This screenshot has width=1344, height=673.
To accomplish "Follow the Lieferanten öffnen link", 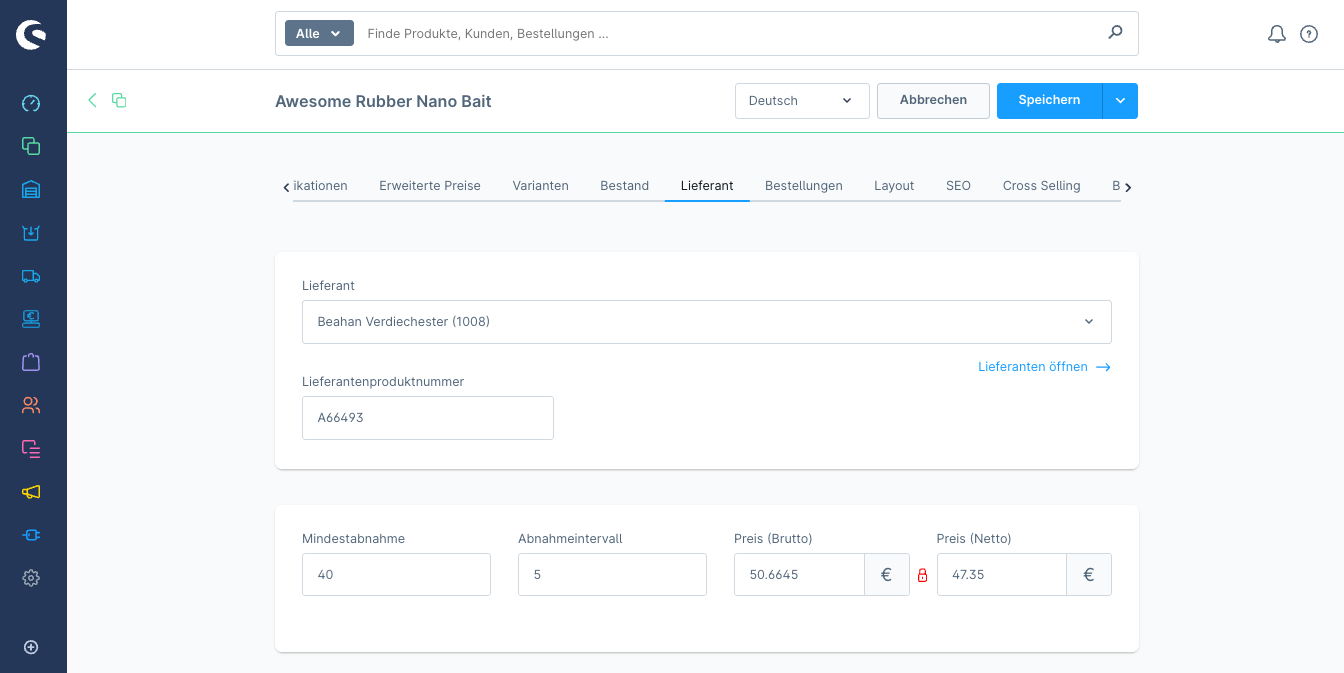I will pos(1033,366).
